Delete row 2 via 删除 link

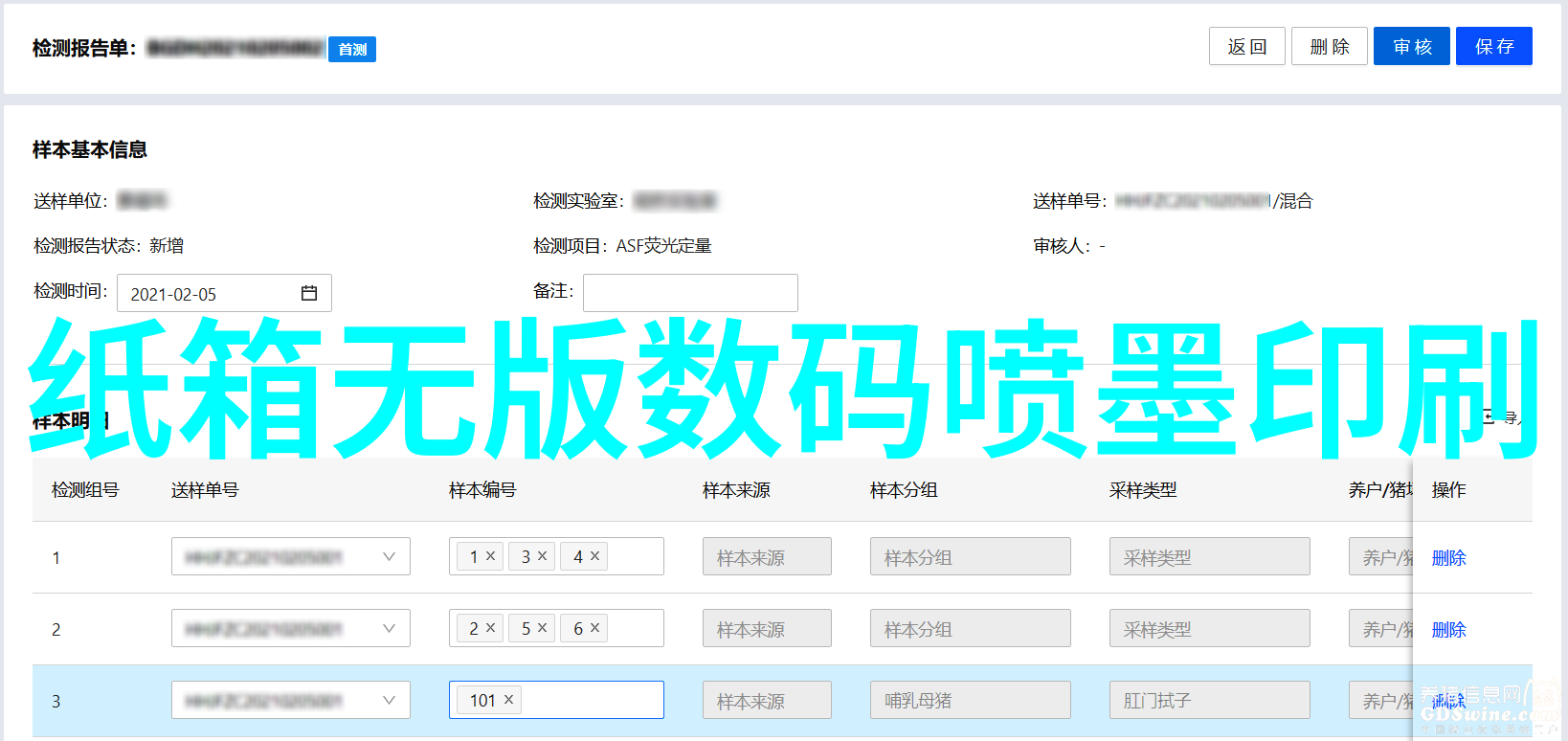click(x=1448, y=629)
